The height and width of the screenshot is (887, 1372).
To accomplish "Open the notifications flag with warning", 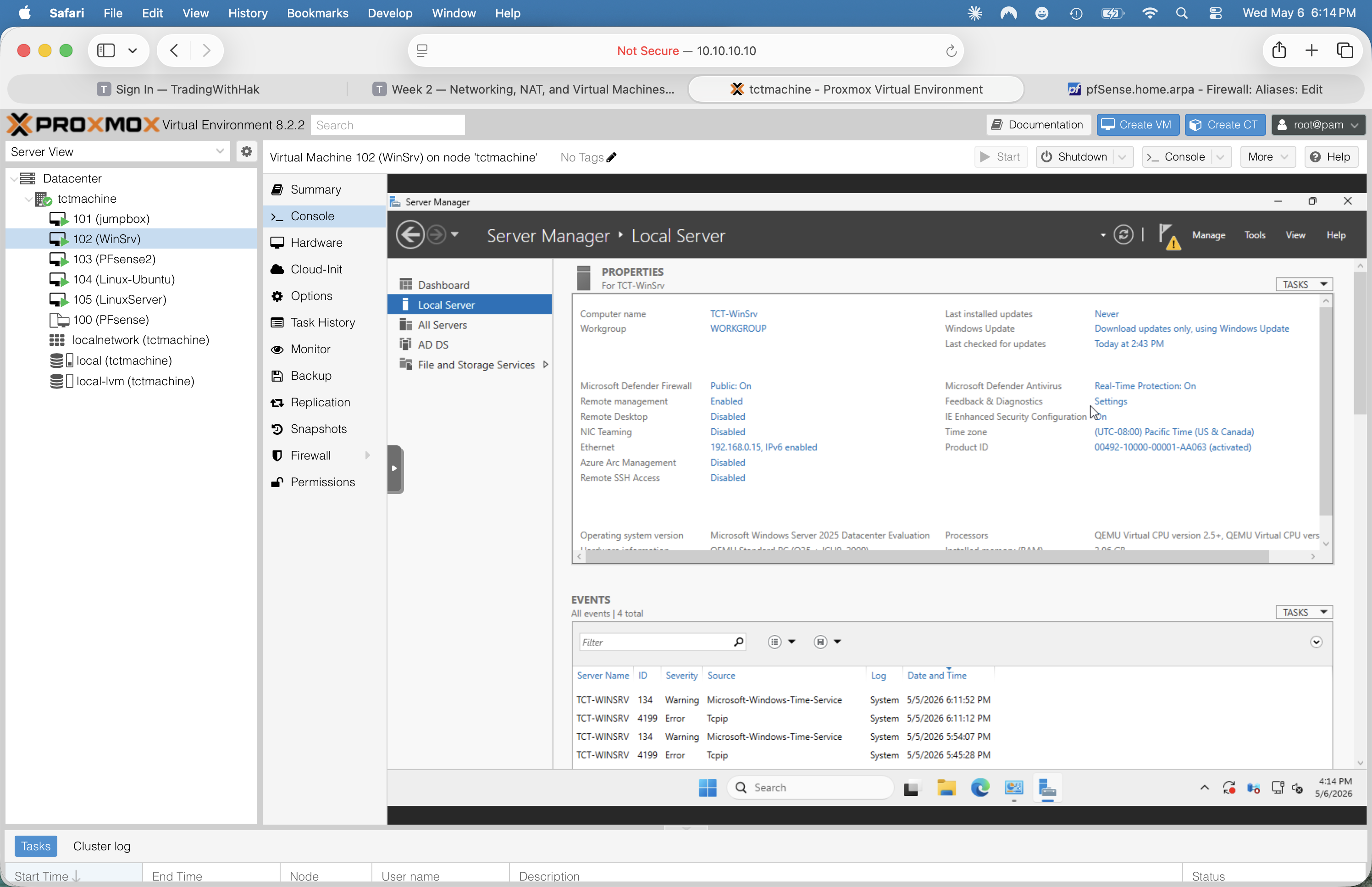I will (x=1169, y=236).
